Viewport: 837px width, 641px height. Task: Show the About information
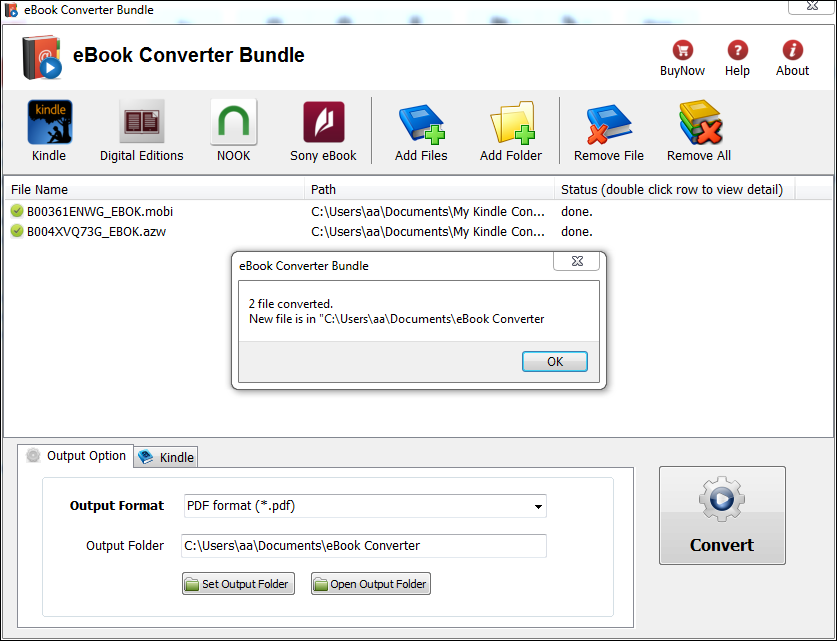[x=792, y=58]
